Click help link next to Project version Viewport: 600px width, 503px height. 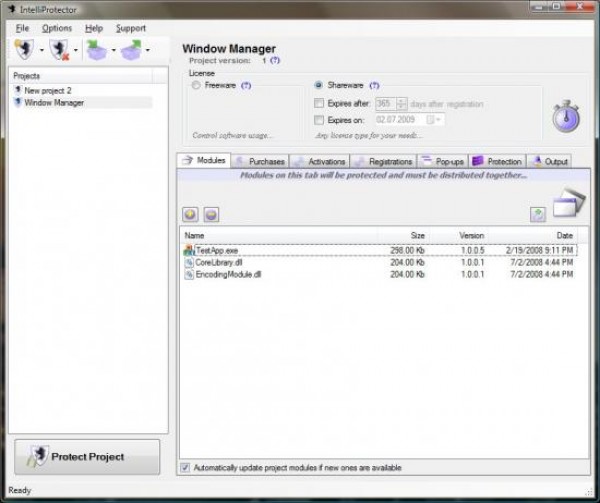[x=275, y=60]
